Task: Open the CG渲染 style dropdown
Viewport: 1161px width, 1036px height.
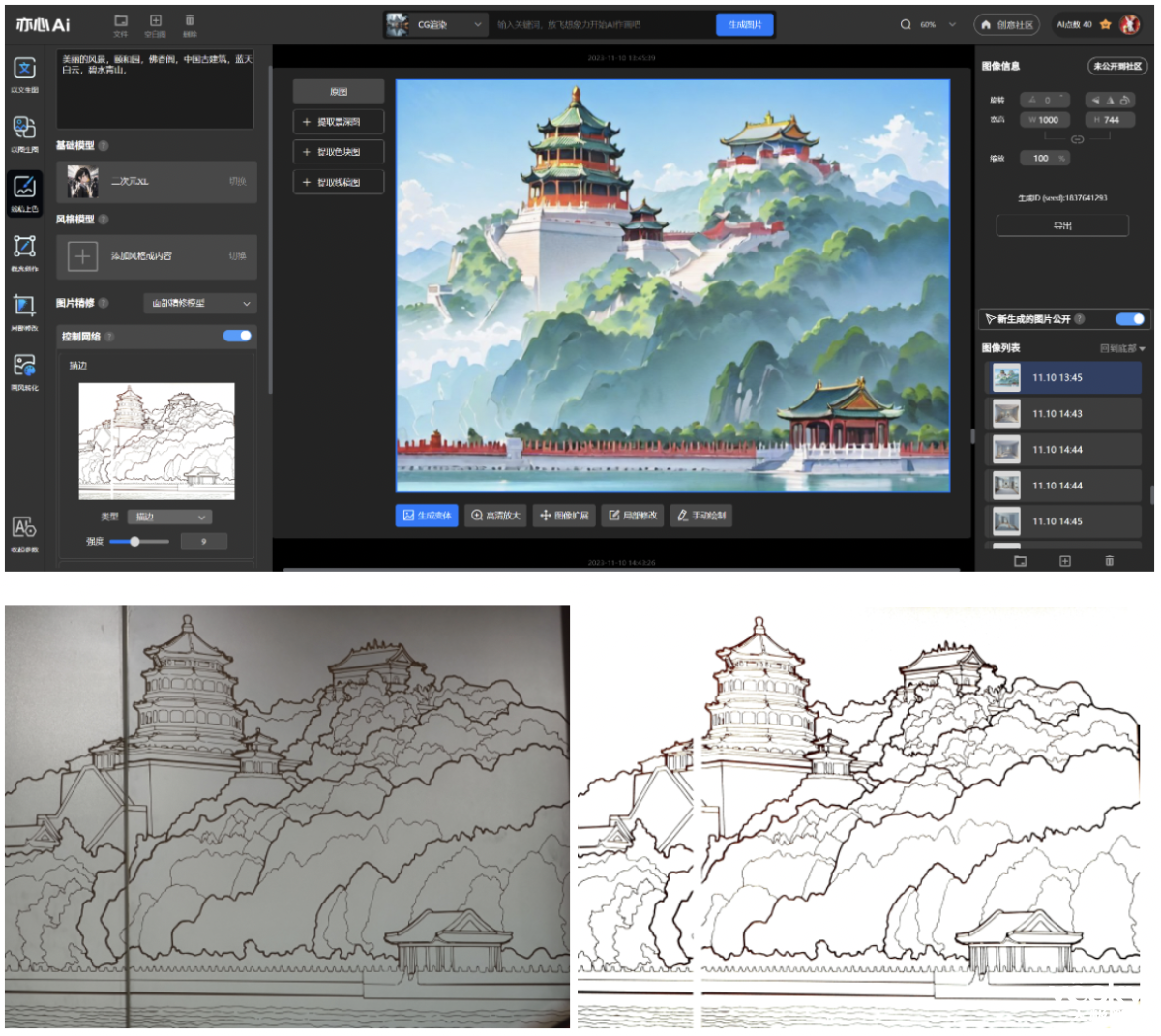Action: (x=436, y=25)
